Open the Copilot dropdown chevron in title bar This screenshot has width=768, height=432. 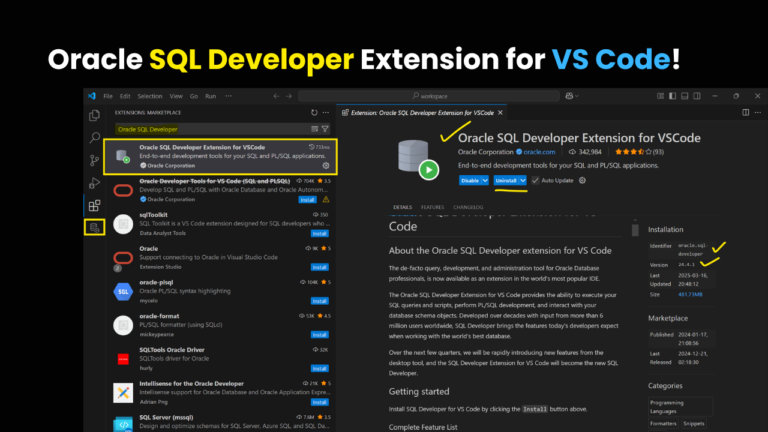click(577, 96)
